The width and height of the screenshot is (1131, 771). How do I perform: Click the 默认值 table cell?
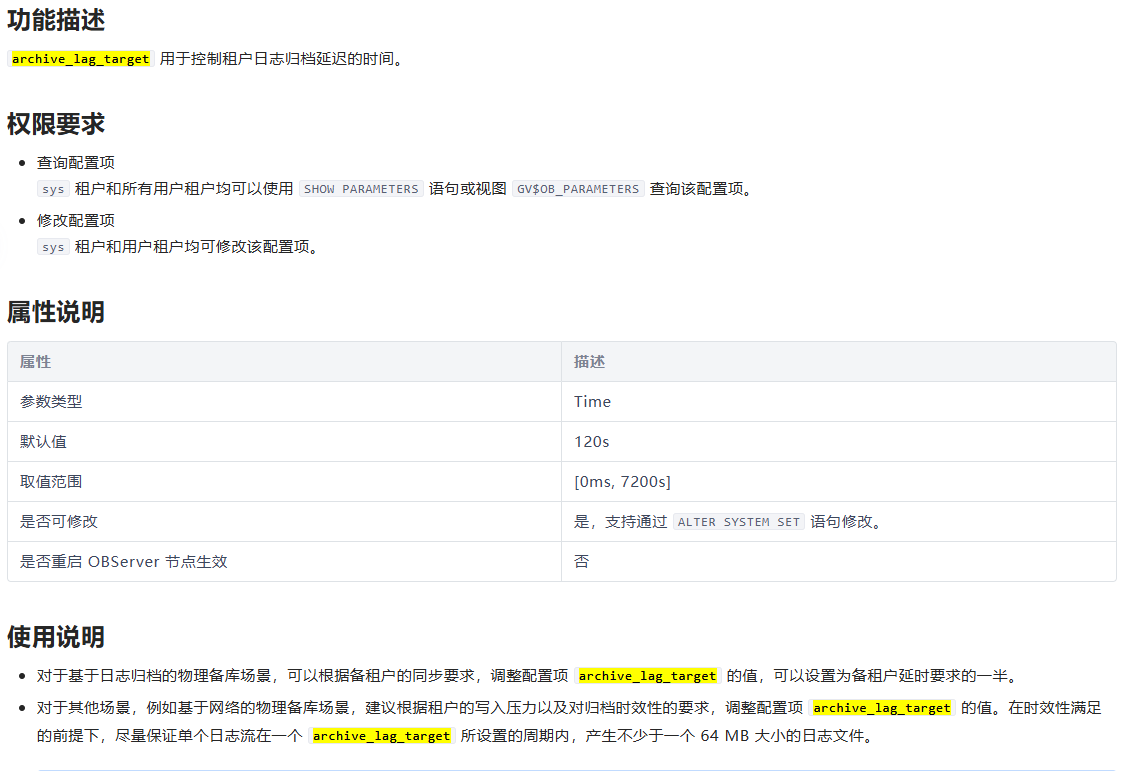click(284, 441)
